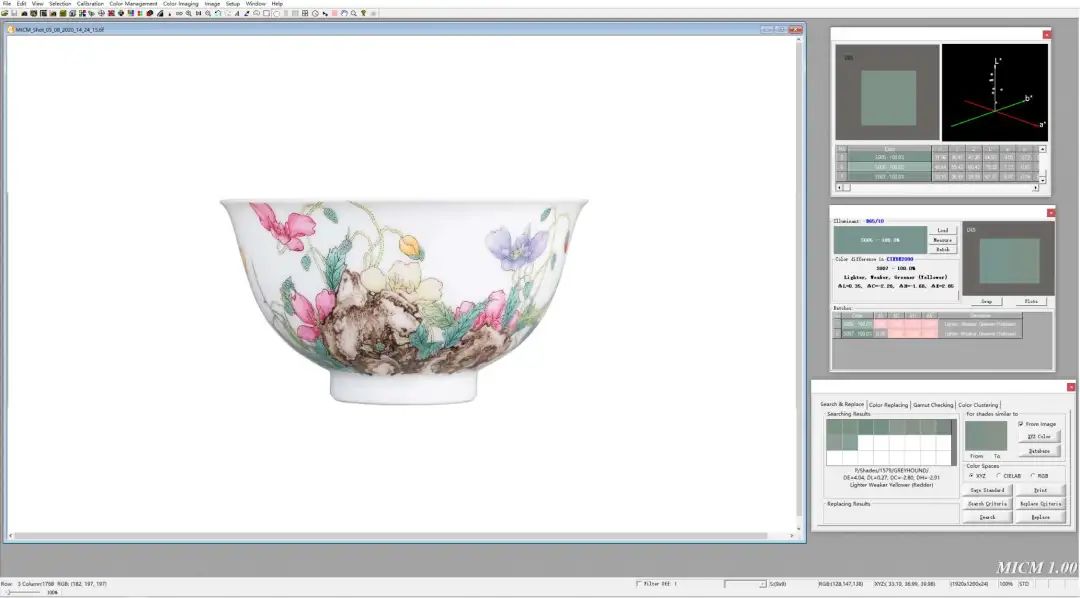Screen dimensions: 1080x598
Task: Click the shade swatch above From To
Action: [x=986, y=435]
